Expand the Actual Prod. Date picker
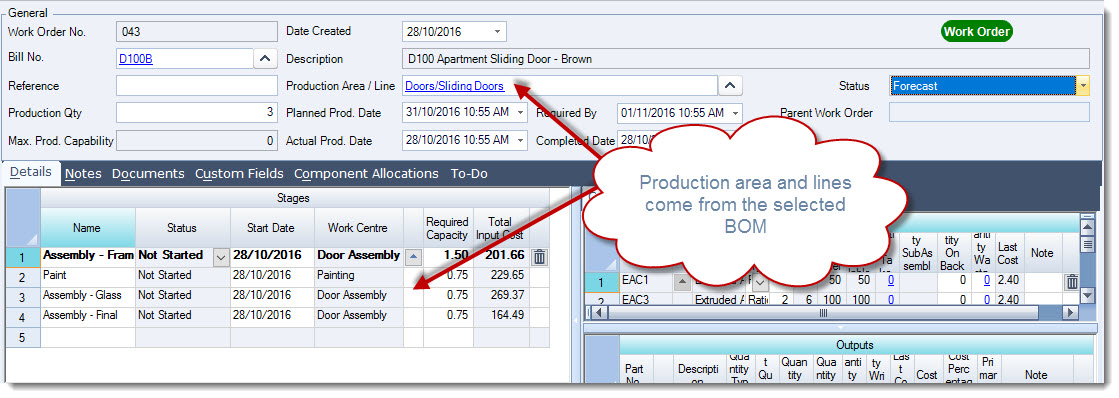The image size is (1119, 398). (520, 140)
